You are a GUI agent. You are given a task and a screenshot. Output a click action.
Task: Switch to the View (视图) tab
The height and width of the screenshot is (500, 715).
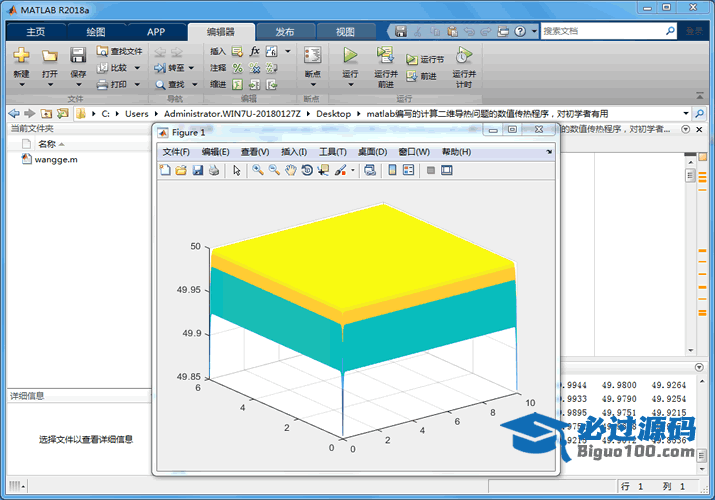[345, 31]
